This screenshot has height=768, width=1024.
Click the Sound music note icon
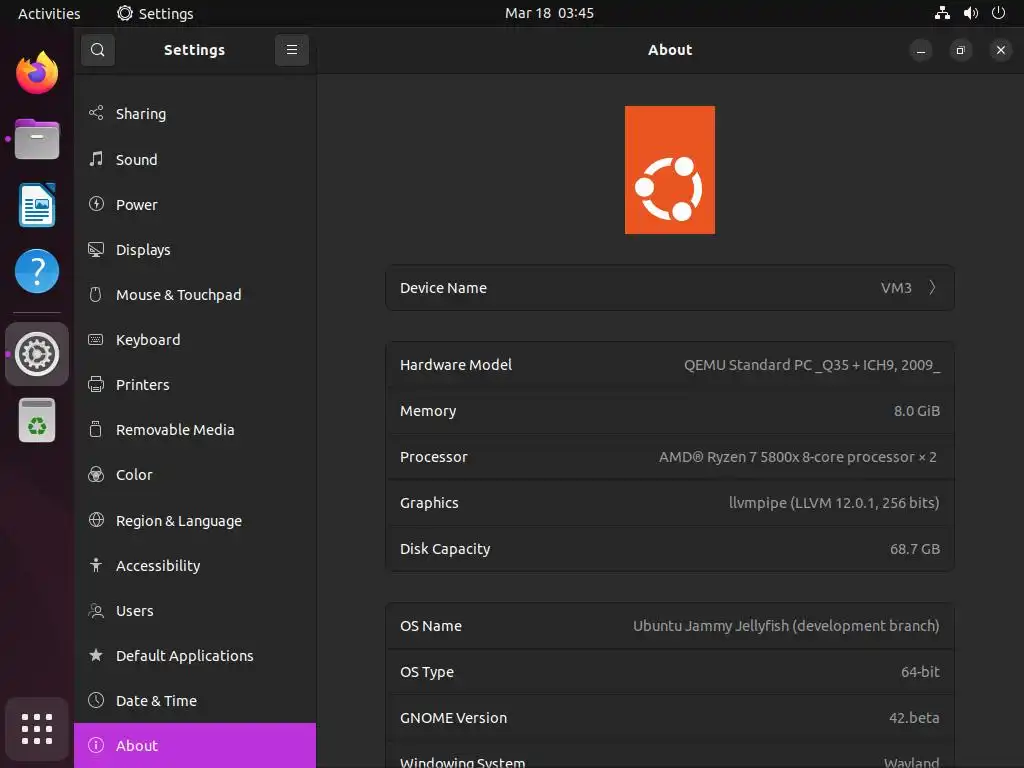tap(96, 159)
